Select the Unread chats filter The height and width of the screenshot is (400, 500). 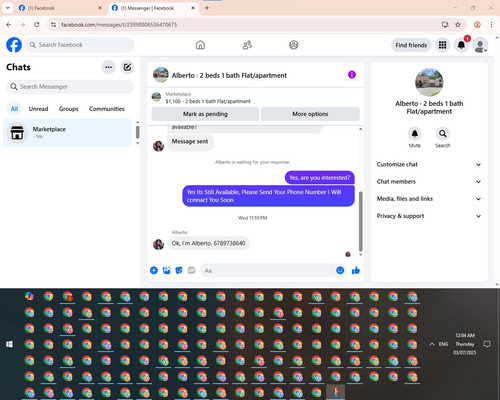pyautogui.click(x=38, y=109)
